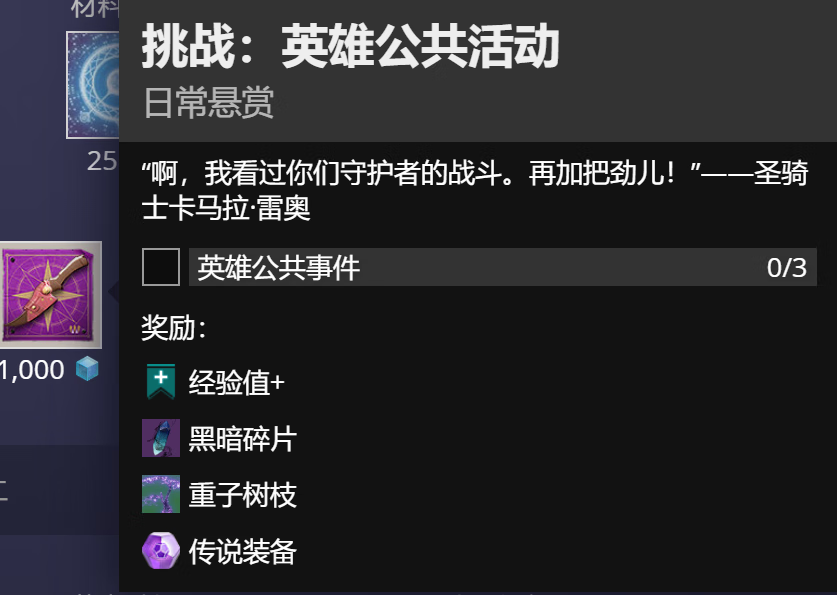Click the 重子树枝 baryon bough icon
Viewport: 837px width, 595px height.
tap(161, 494)
